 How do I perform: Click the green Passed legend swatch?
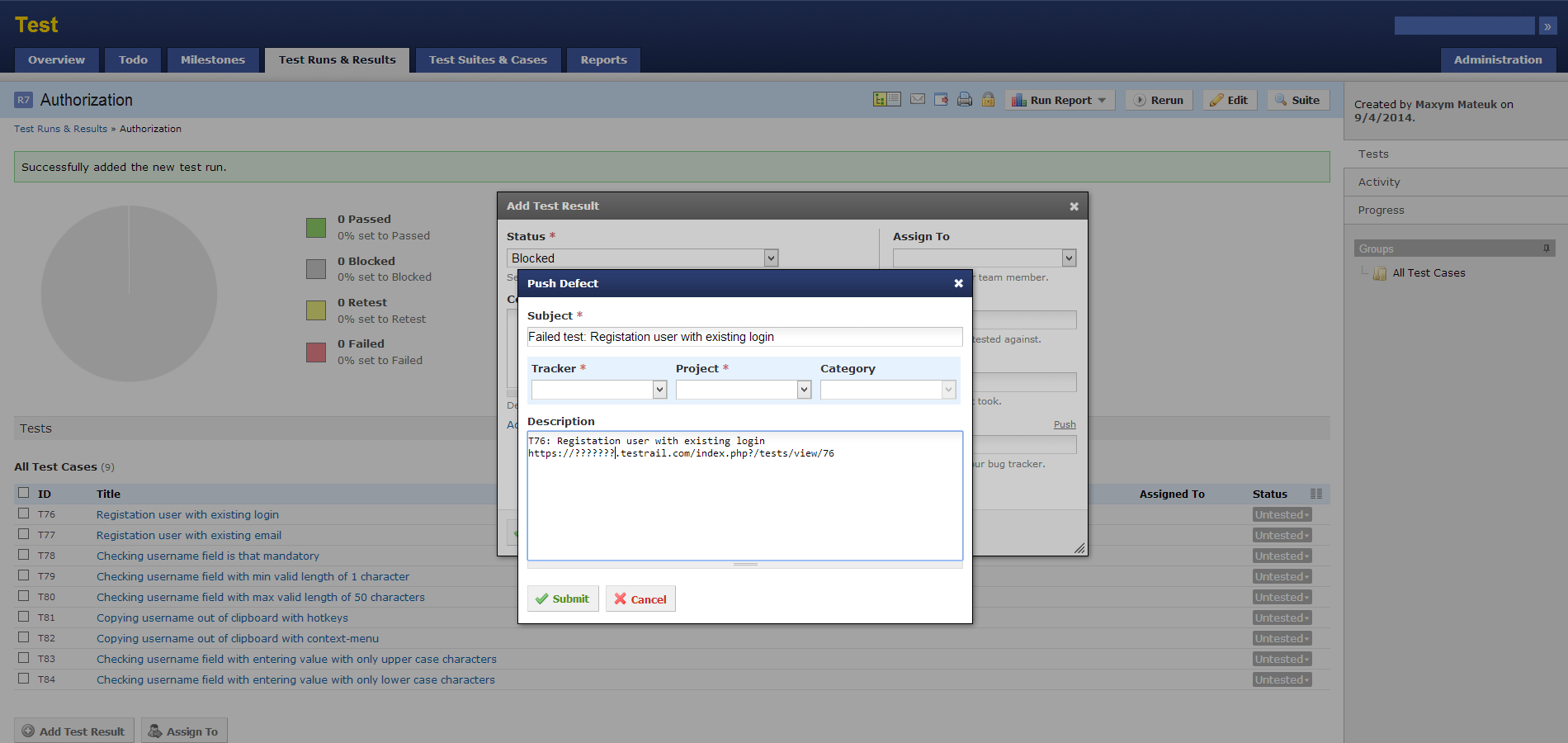[x=316, y=228]
